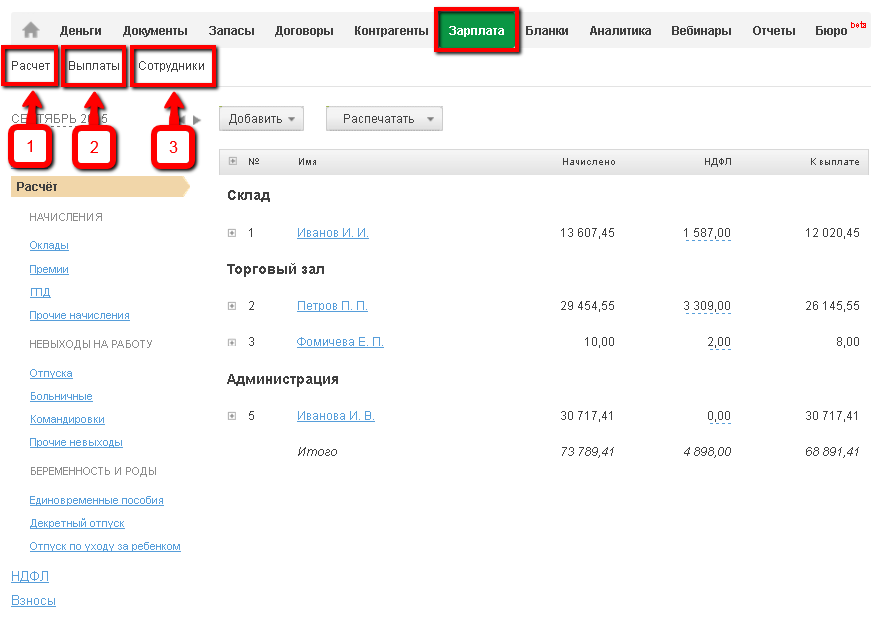Select the Торговый зал heading

point(276,269)
